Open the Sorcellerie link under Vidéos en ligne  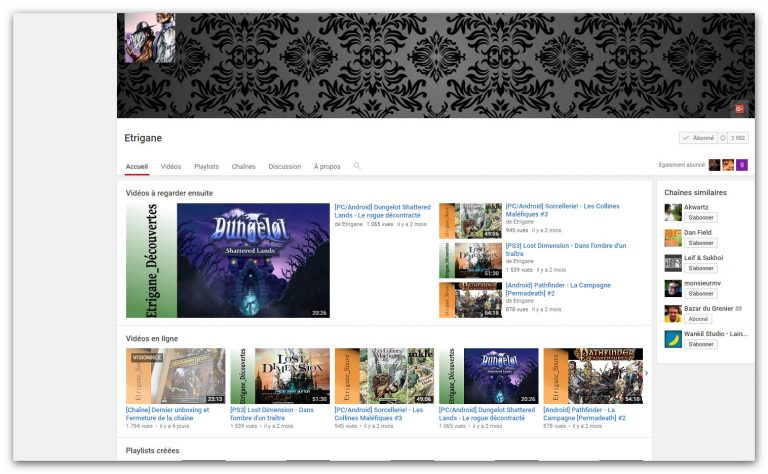pyautogui.click(x=379, y=414)
